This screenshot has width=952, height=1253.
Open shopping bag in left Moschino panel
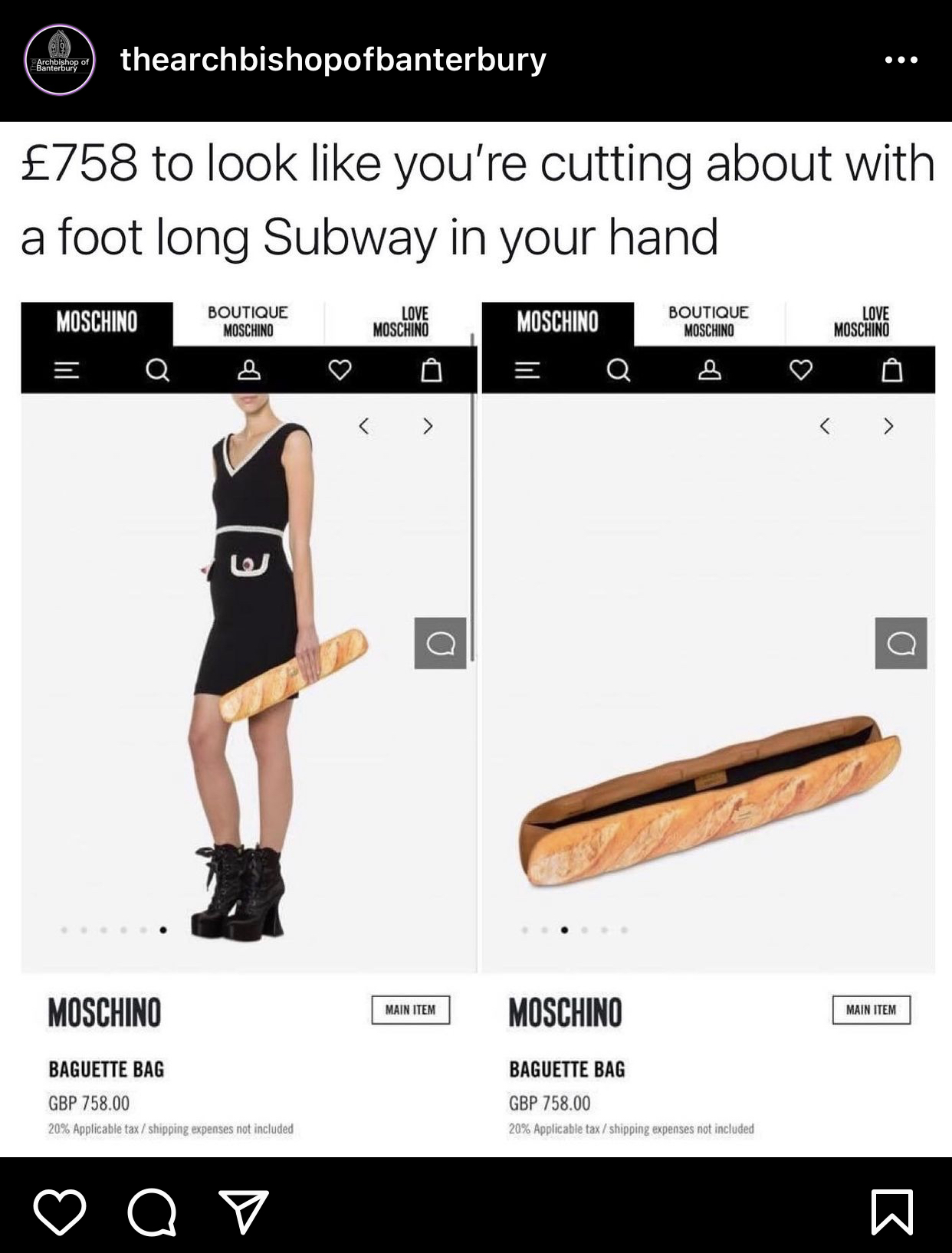(x=432, y=370)
